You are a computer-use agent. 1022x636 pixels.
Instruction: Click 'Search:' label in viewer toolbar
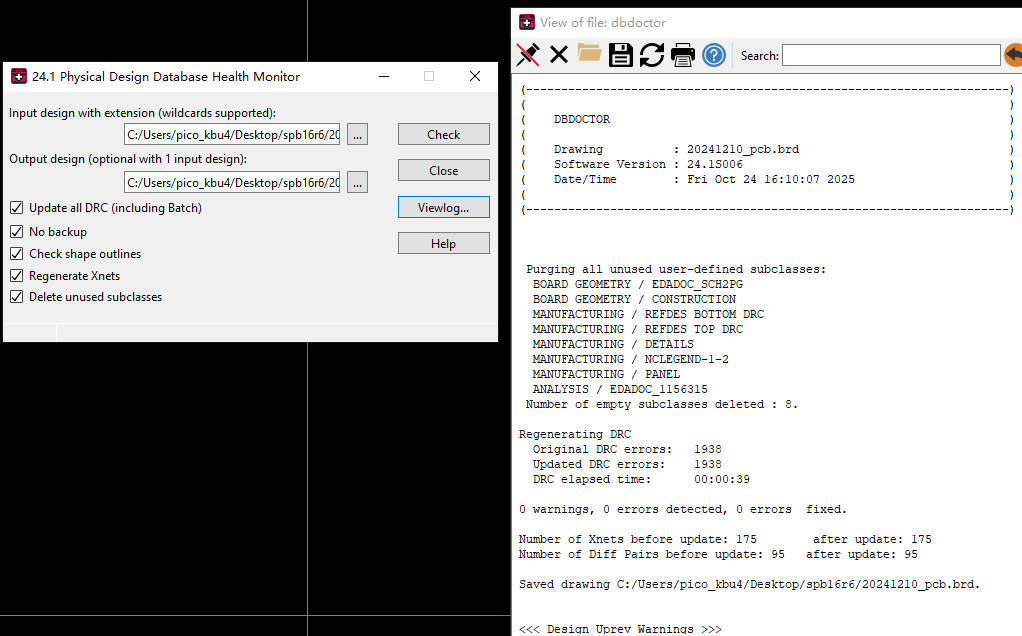tap(759, 55)
